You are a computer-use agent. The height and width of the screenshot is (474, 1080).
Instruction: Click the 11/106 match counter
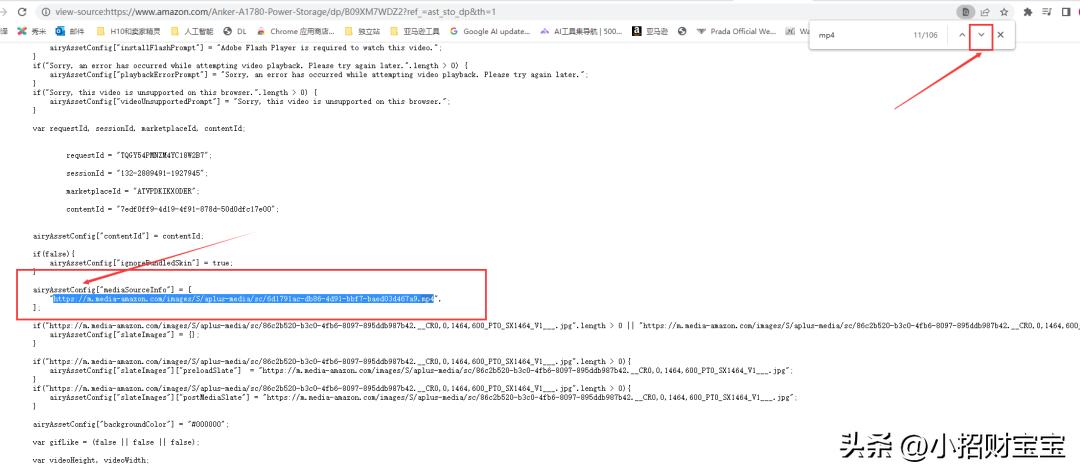pyautogui.click(x=925, y=34)
